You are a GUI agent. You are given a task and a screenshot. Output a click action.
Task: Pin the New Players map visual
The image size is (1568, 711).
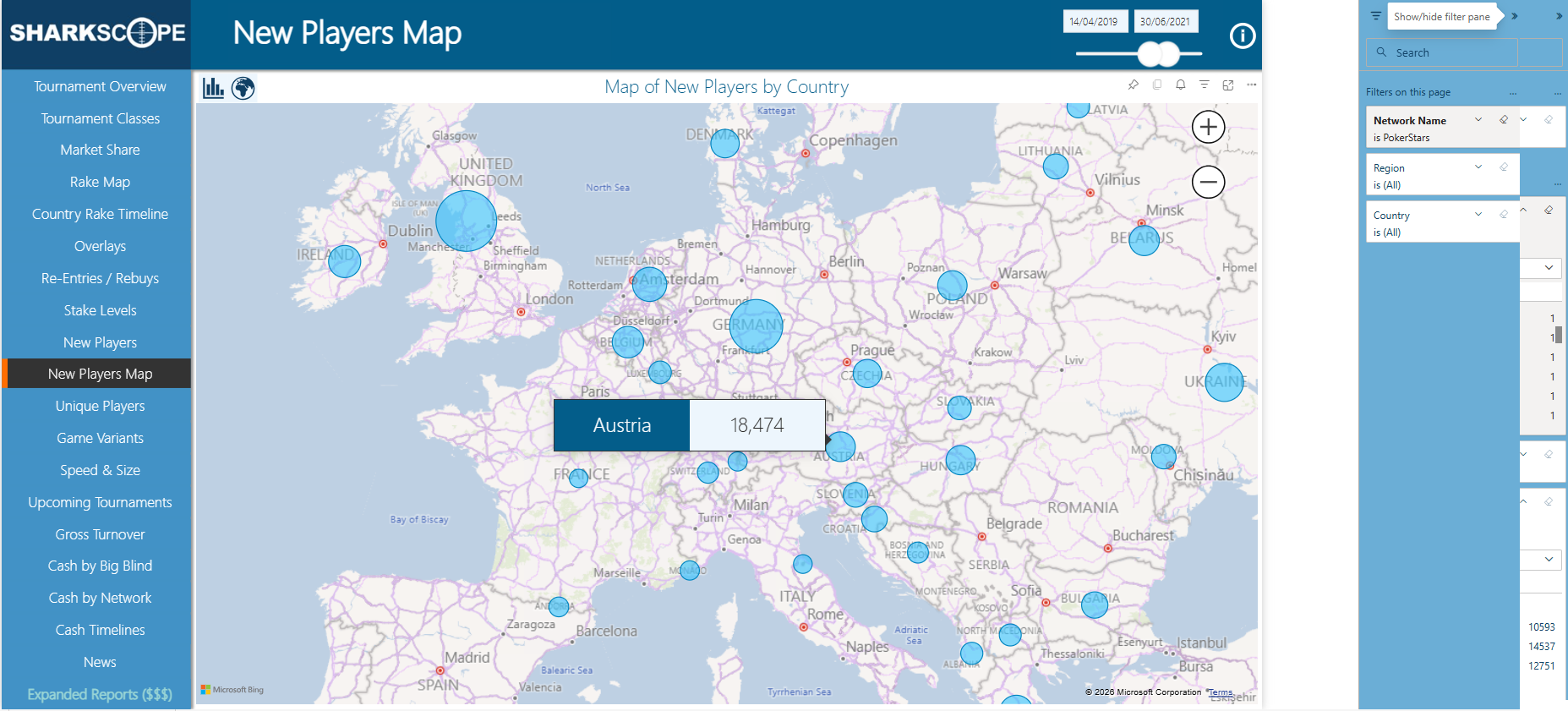1133,85
